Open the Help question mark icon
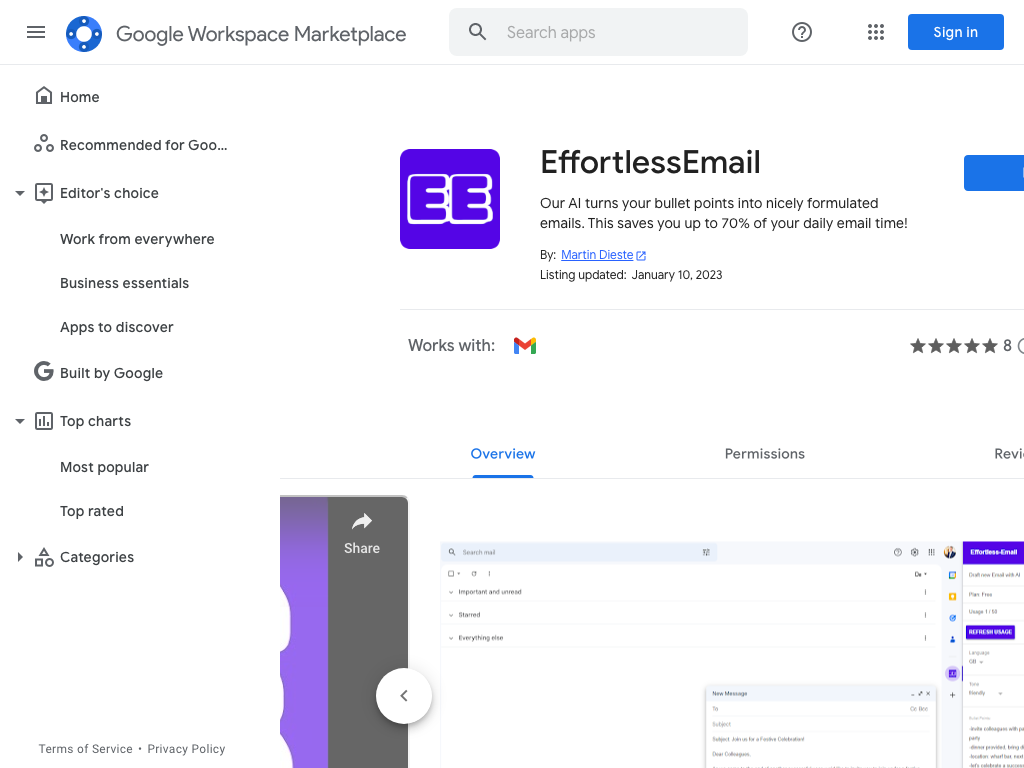This screenshot has height=768, width=1024. pos(801,32)
